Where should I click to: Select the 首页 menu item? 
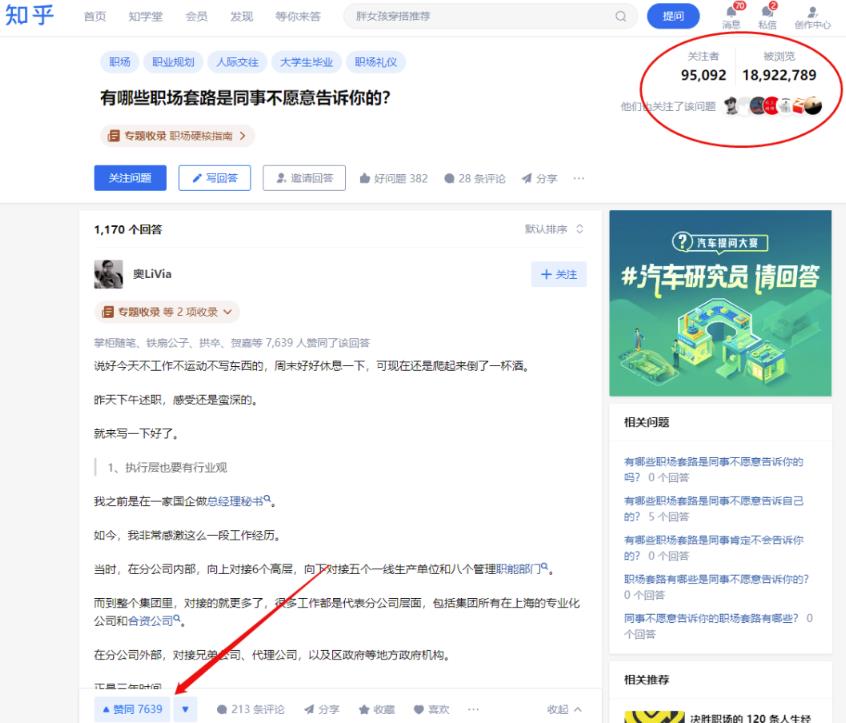point(94,16)
